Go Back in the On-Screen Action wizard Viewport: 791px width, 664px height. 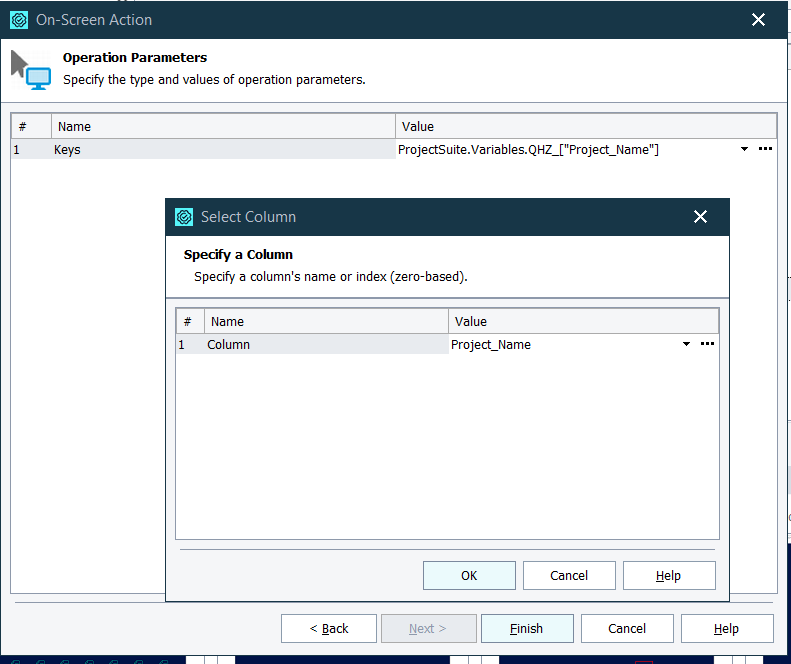point(329,628)
